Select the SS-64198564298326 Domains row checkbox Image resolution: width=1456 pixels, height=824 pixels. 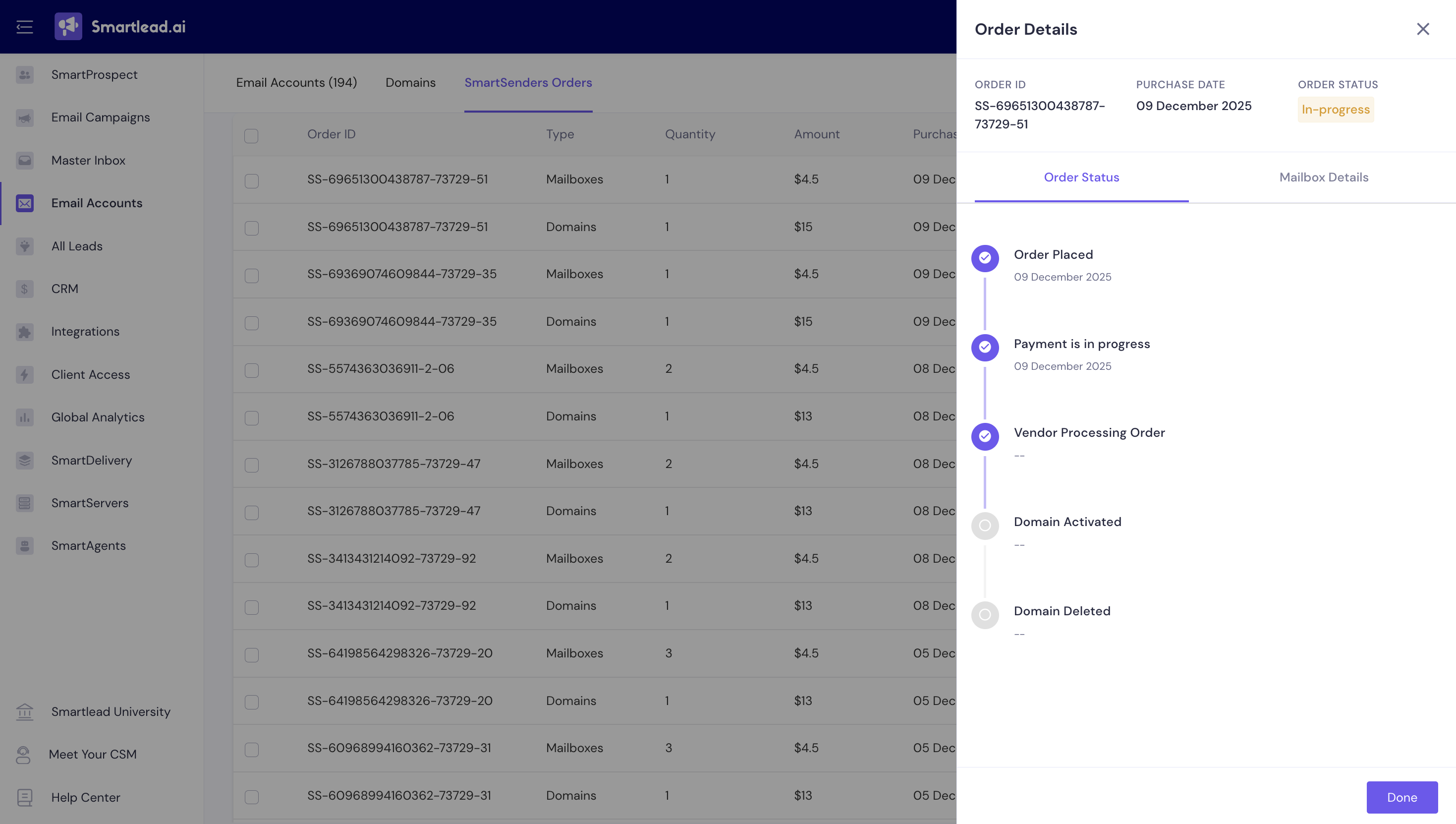(251, 703)
